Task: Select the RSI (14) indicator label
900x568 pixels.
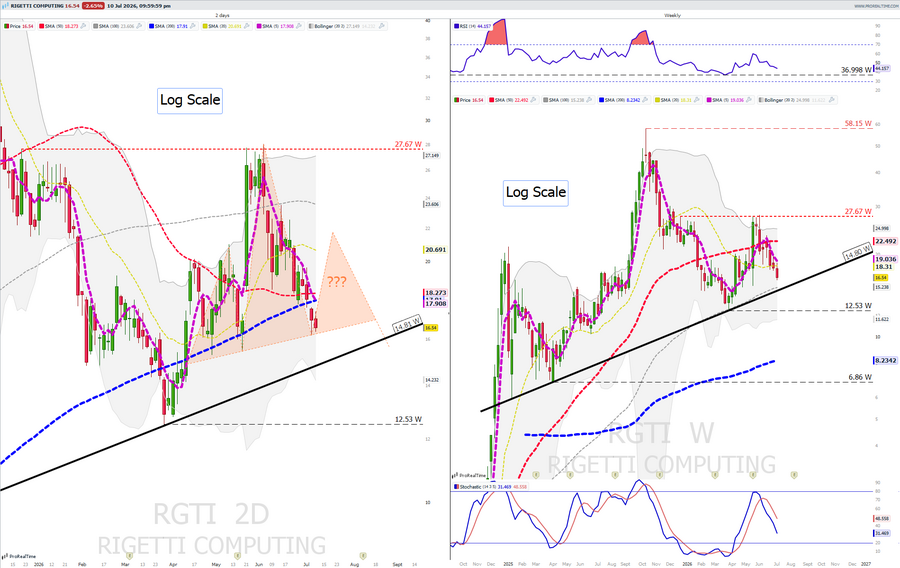Action: click(467, 26)
